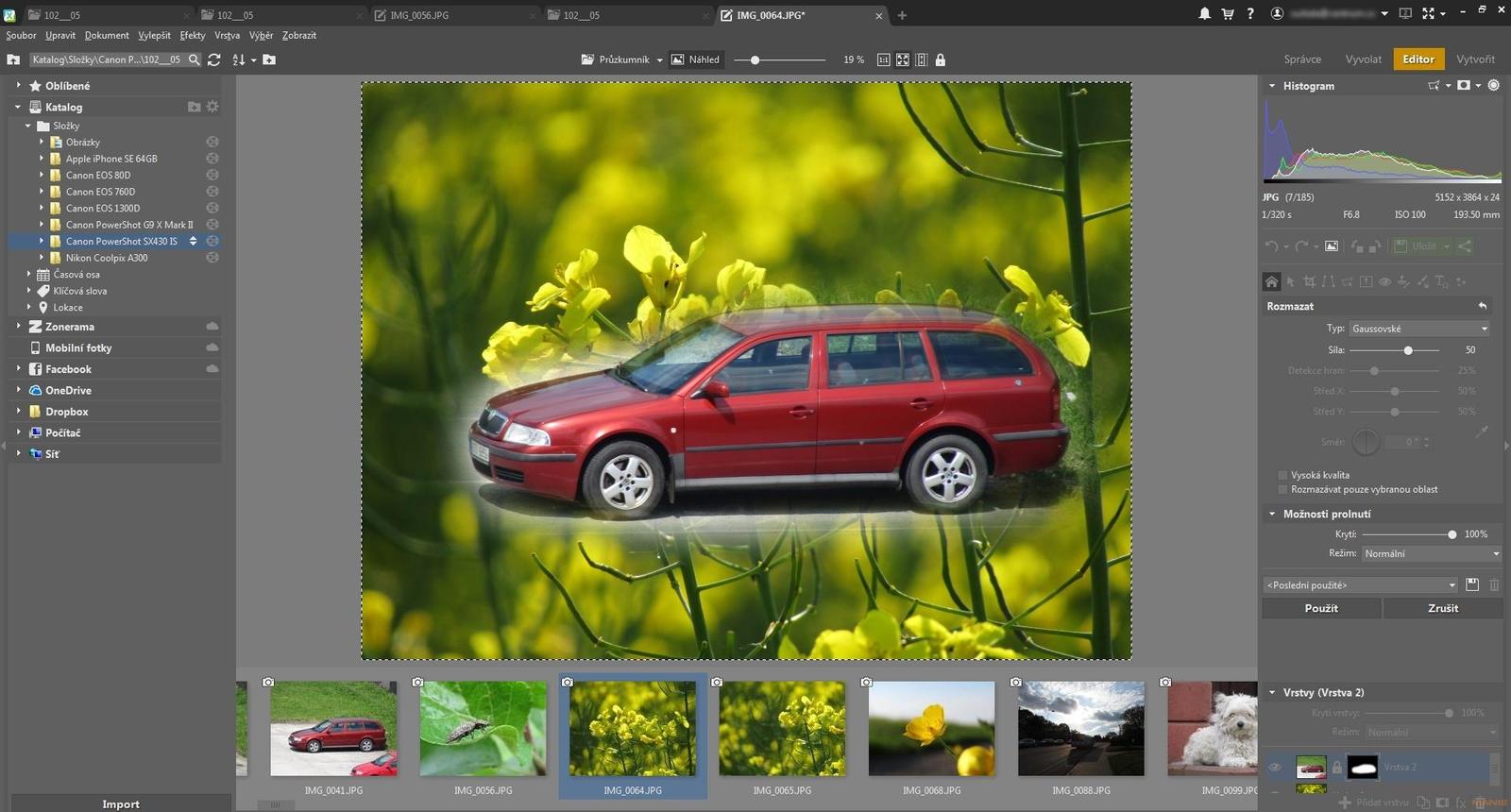Click the search icon in path bar
The height and width of the screenshot is (812, 1511).
pos(194,59)
